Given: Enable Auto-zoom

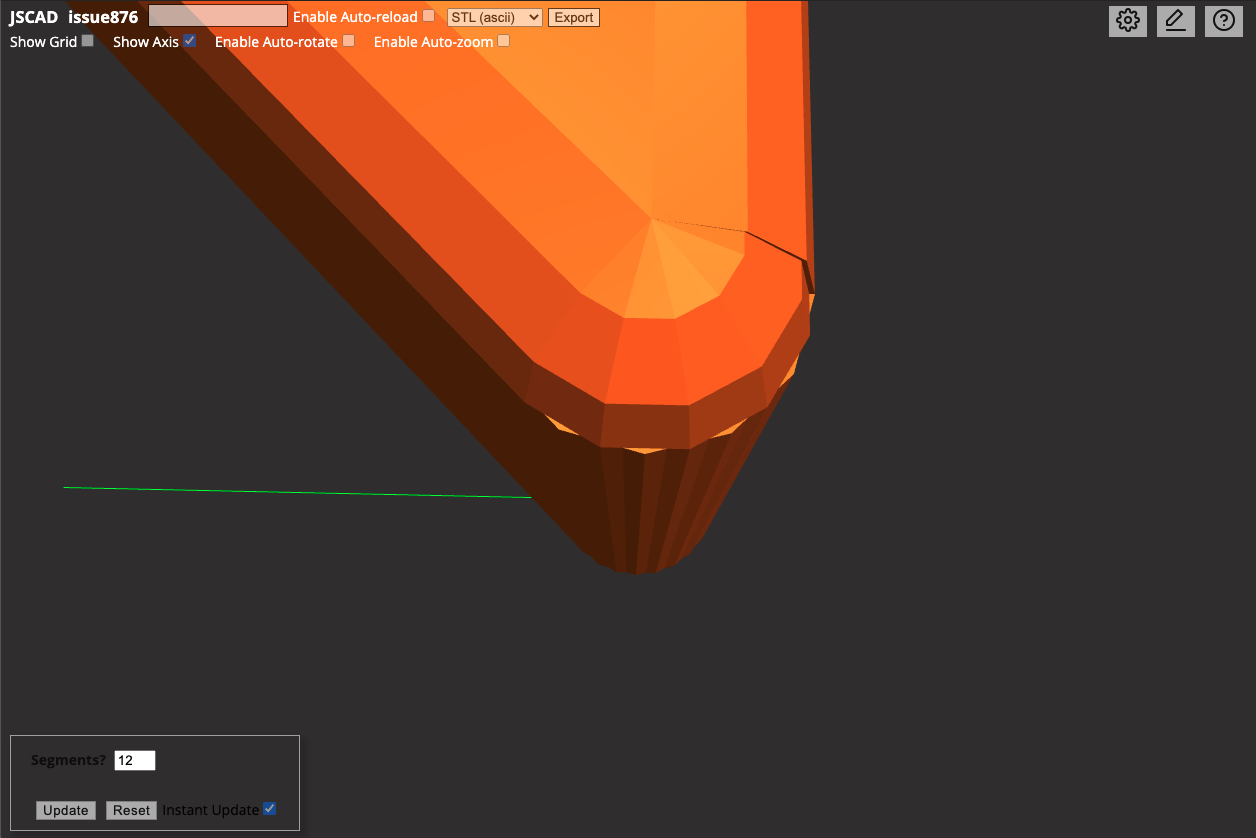Looking at the screenshot, I should click(503, 40).
